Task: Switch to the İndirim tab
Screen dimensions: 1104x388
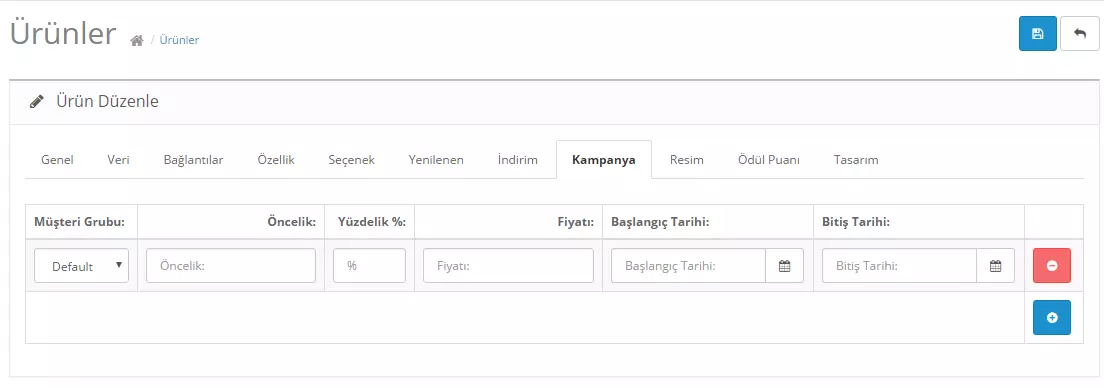Action: pos(518,160)
